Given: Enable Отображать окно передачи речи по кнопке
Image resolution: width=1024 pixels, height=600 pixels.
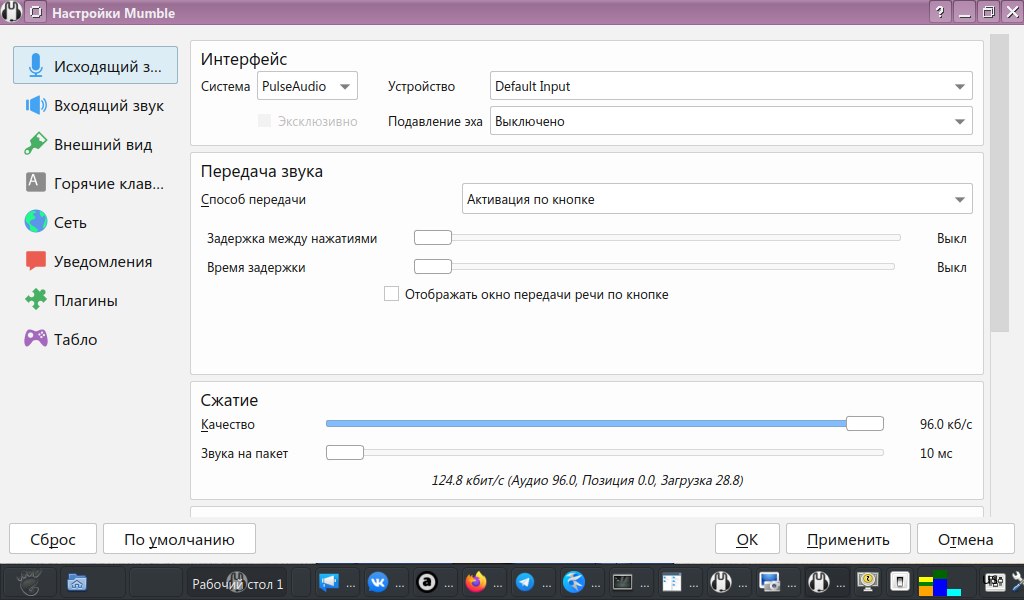Looking at the screenshot, I should point(391,294).
